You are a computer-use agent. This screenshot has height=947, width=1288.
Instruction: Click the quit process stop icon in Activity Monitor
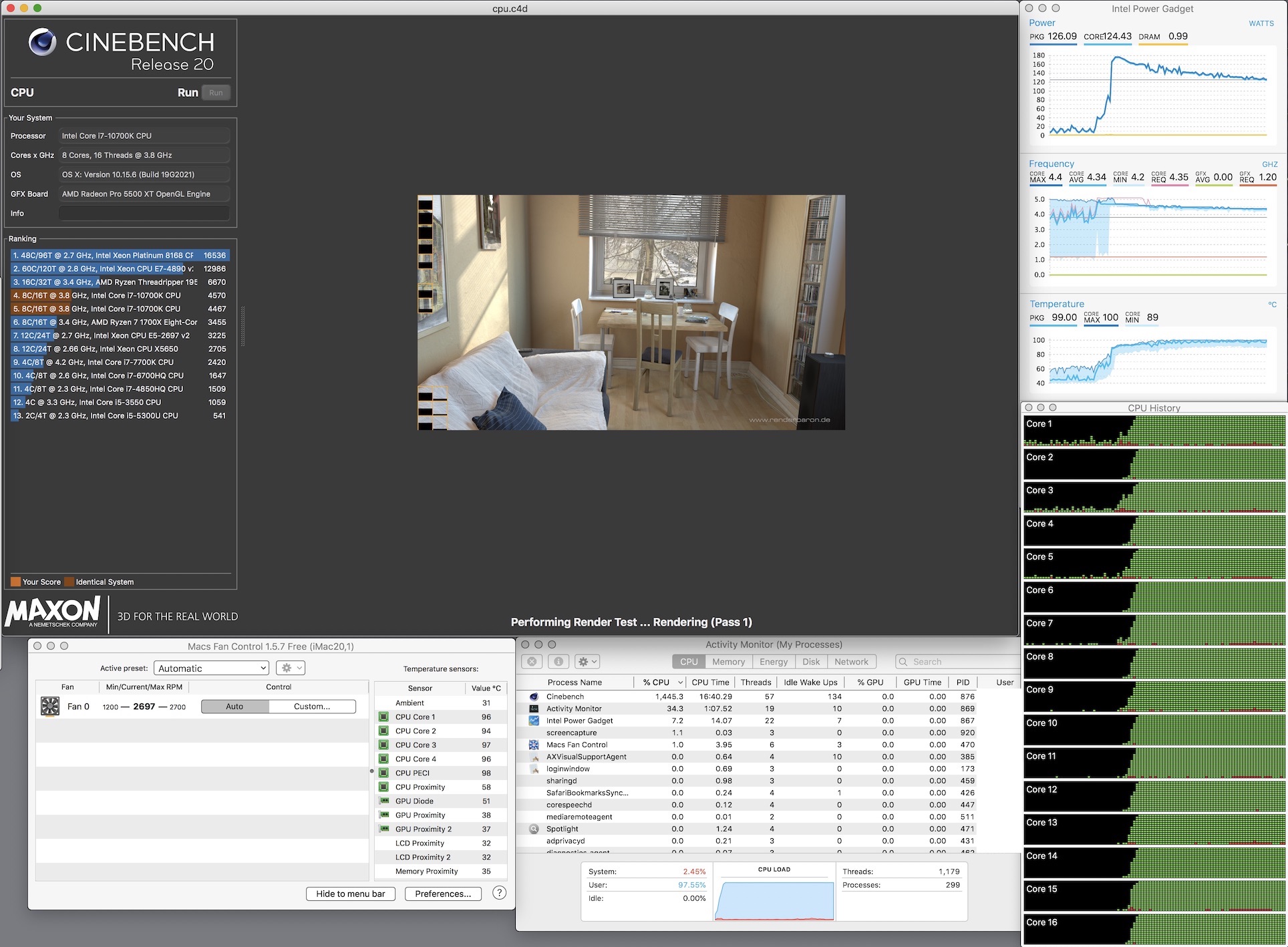pyautogui.click(x=532, y=661)
